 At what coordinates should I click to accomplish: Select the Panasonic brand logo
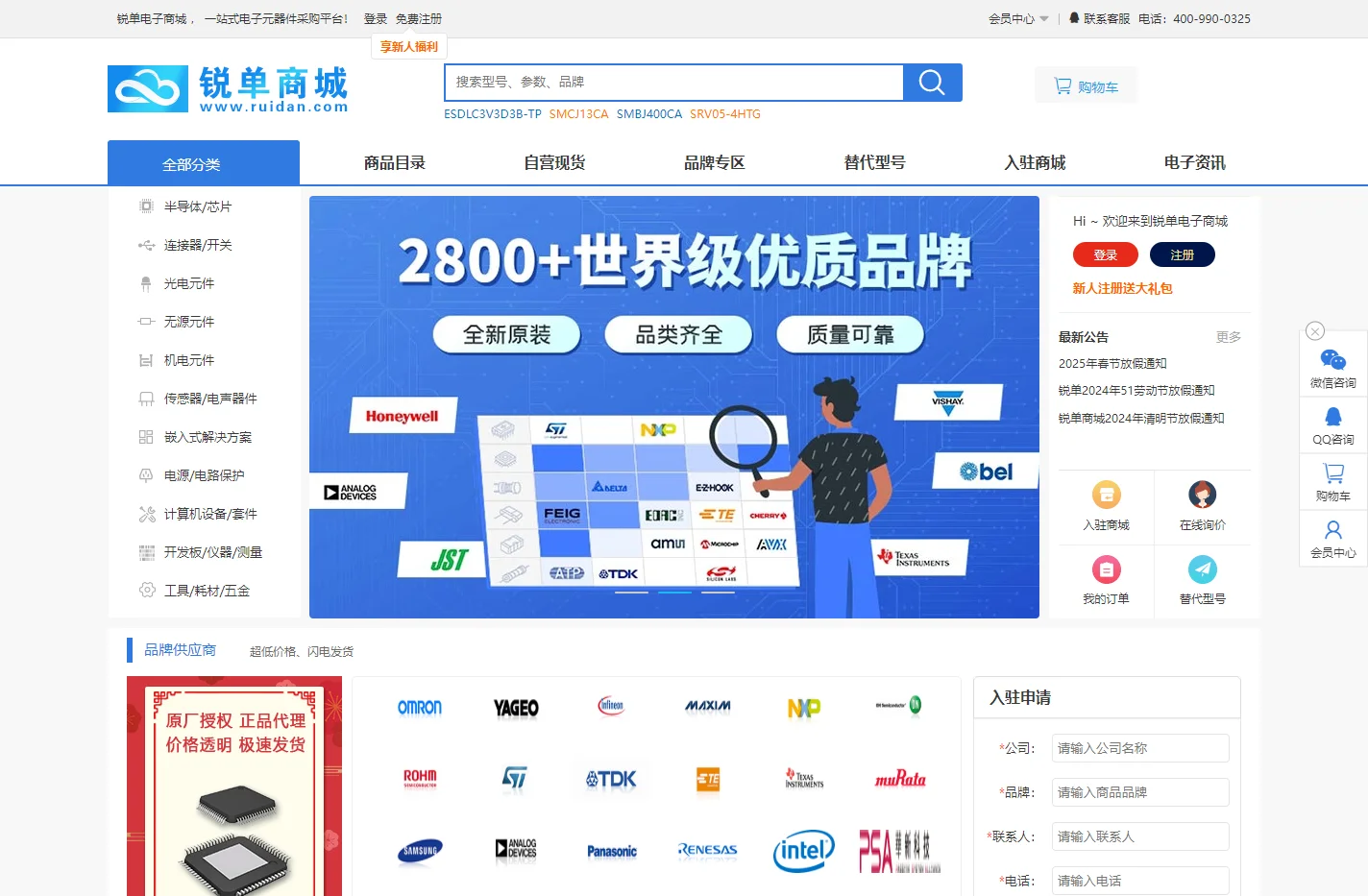click(612, 851)
